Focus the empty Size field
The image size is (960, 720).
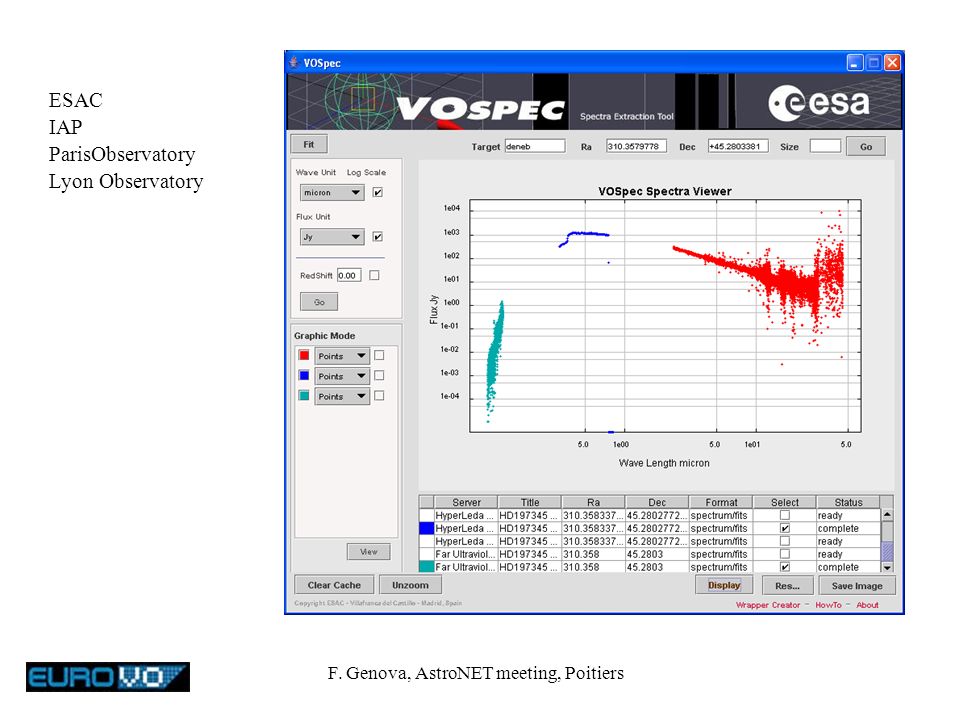coord(825,146)
